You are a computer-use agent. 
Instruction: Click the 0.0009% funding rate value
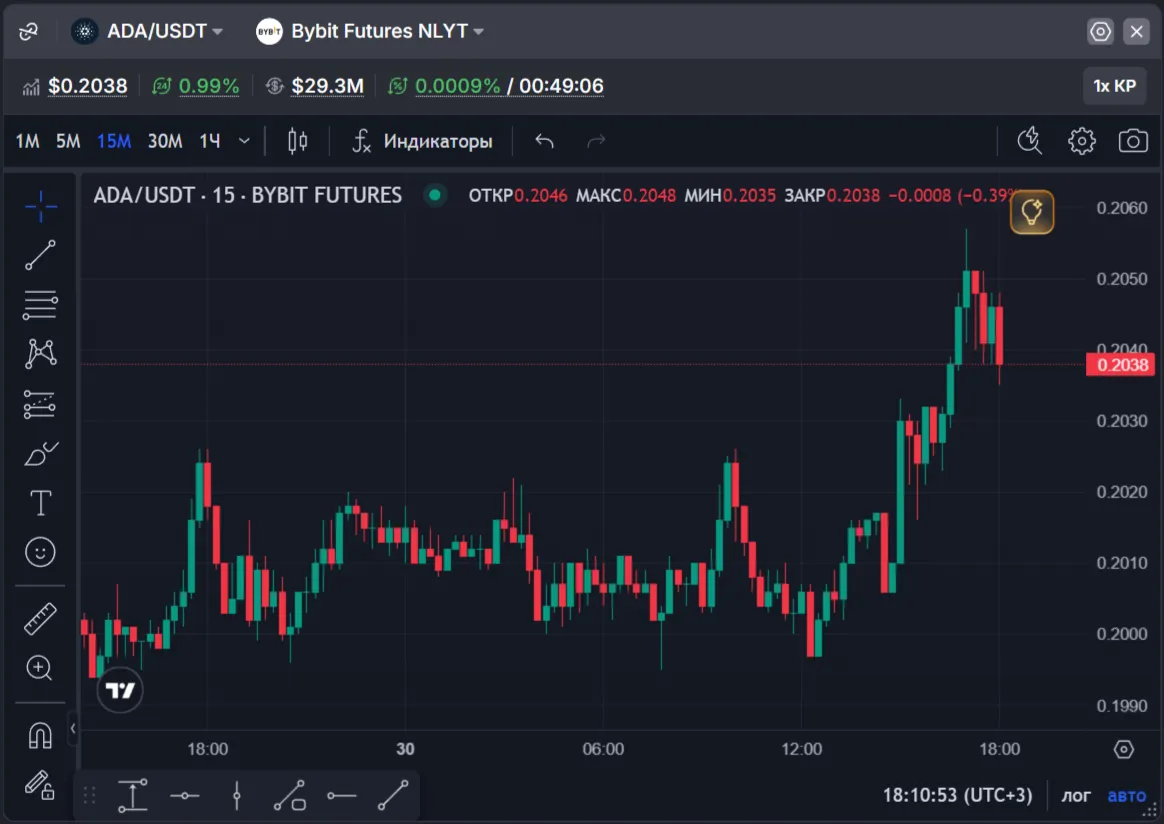pyautogui.click(x=457, y=86)
